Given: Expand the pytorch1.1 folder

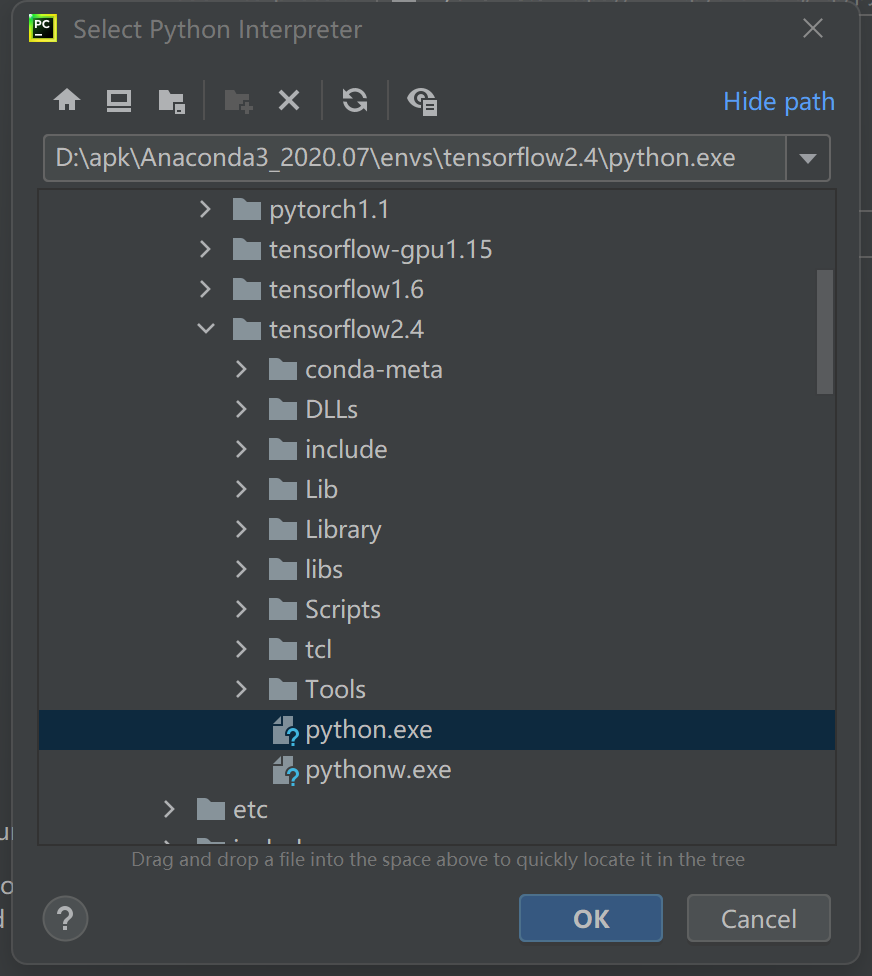Looking at the screenshot, I should (x=205, y=210).
